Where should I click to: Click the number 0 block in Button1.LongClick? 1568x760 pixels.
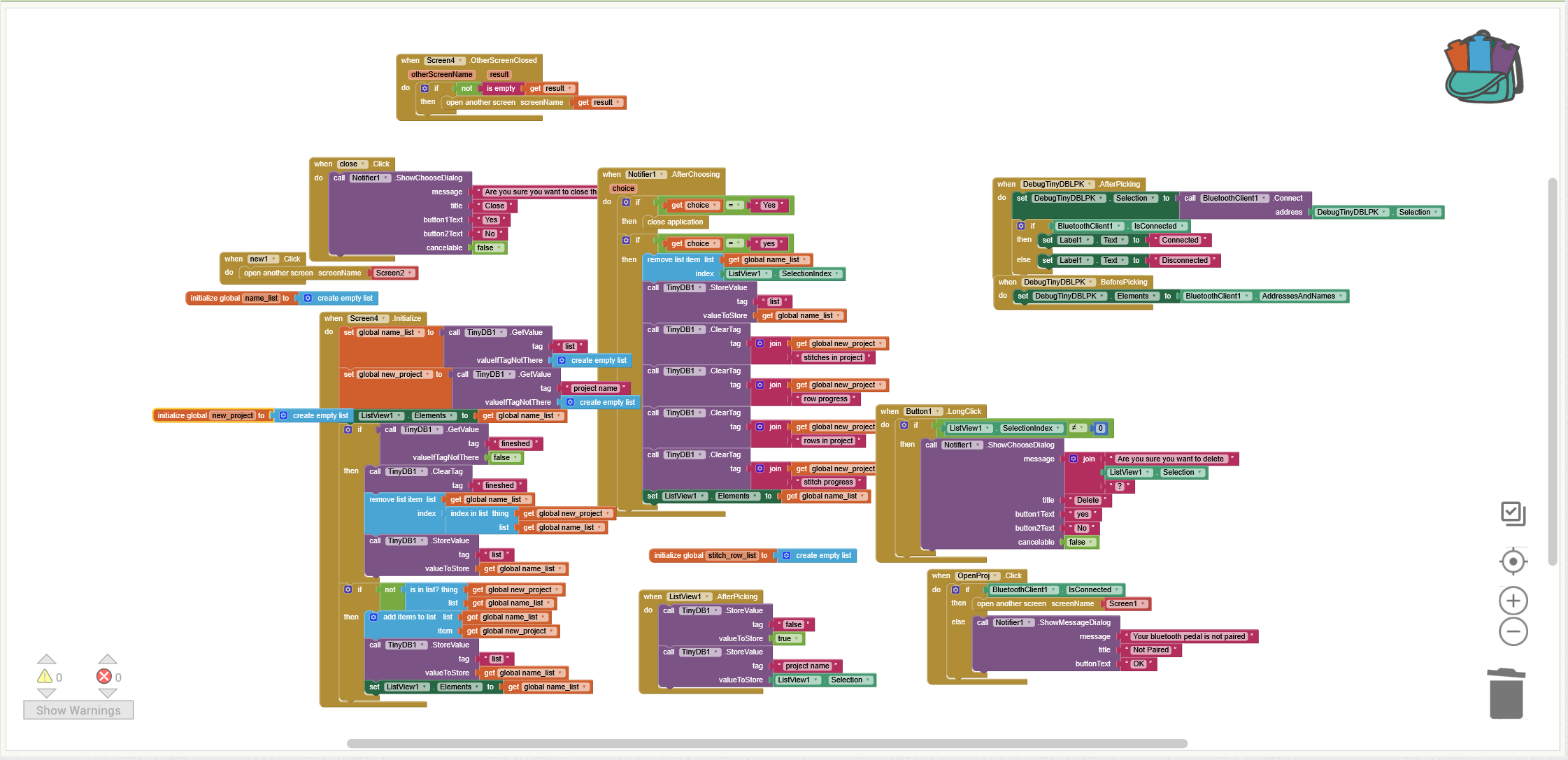[x=1100, y=429]
